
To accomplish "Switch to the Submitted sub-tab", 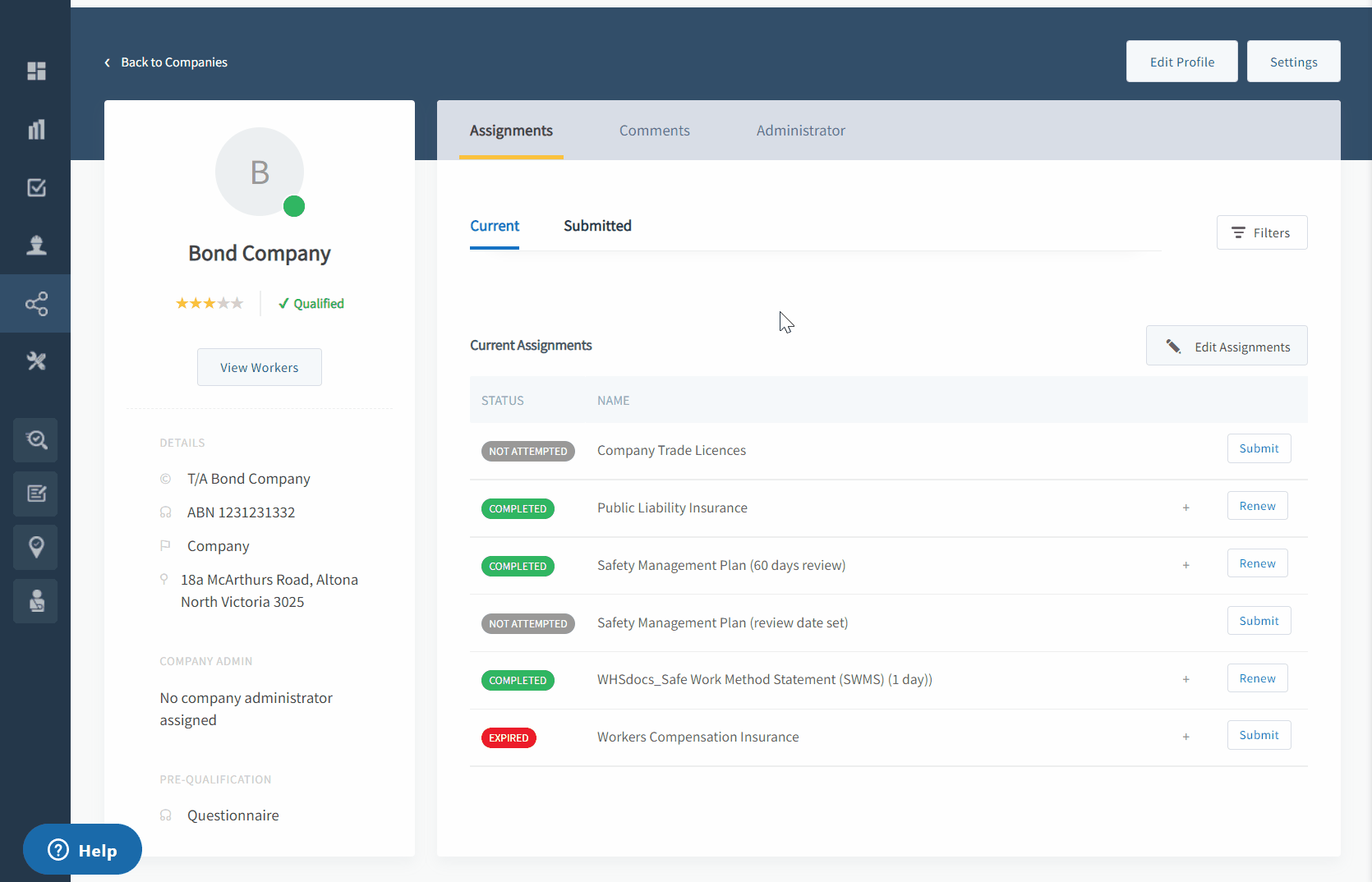I will tap(597, 226).
